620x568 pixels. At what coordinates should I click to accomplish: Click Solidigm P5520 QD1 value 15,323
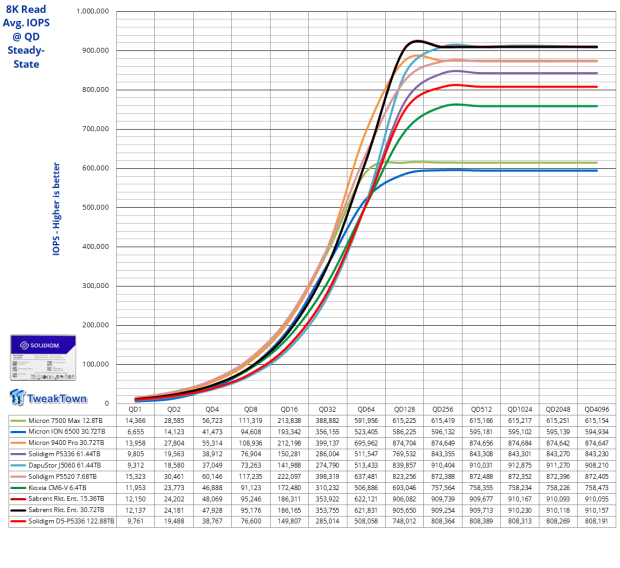pos(135,477)
